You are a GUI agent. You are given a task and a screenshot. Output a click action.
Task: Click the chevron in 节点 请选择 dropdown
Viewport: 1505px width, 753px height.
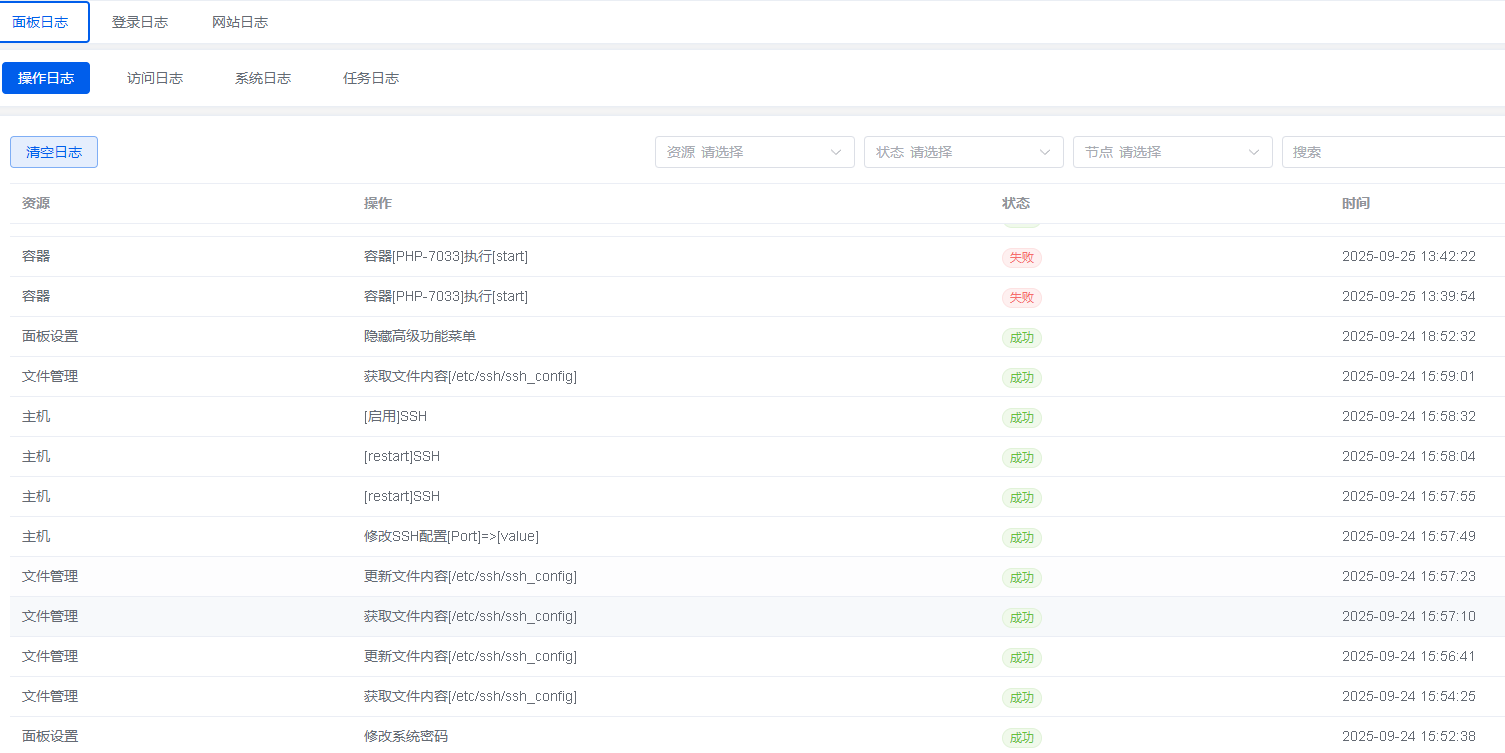1254,152
